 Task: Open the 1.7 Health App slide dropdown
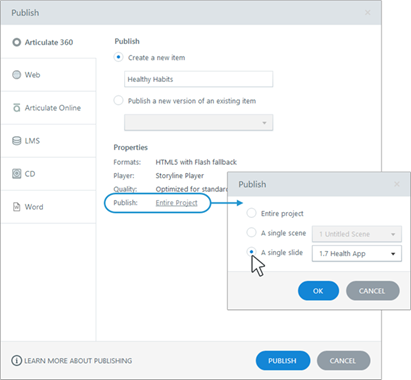pos(357,254)
